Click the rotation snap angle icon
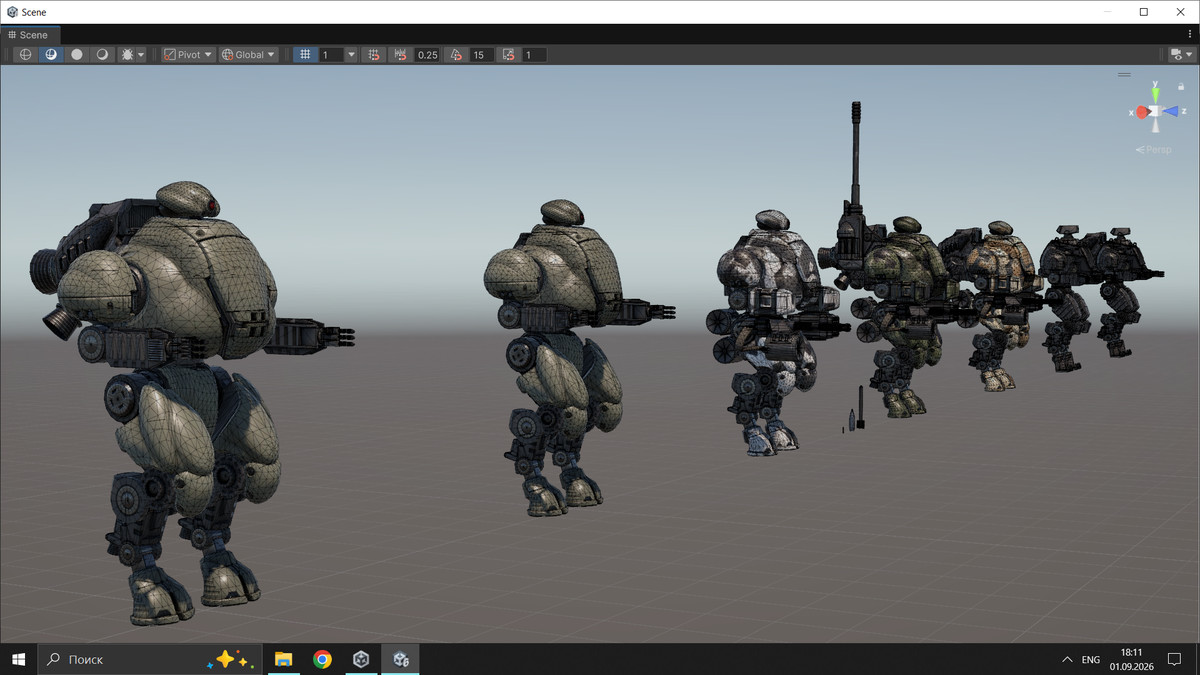This screenshot has width=1200, height=675. click(x=456, y=55)
